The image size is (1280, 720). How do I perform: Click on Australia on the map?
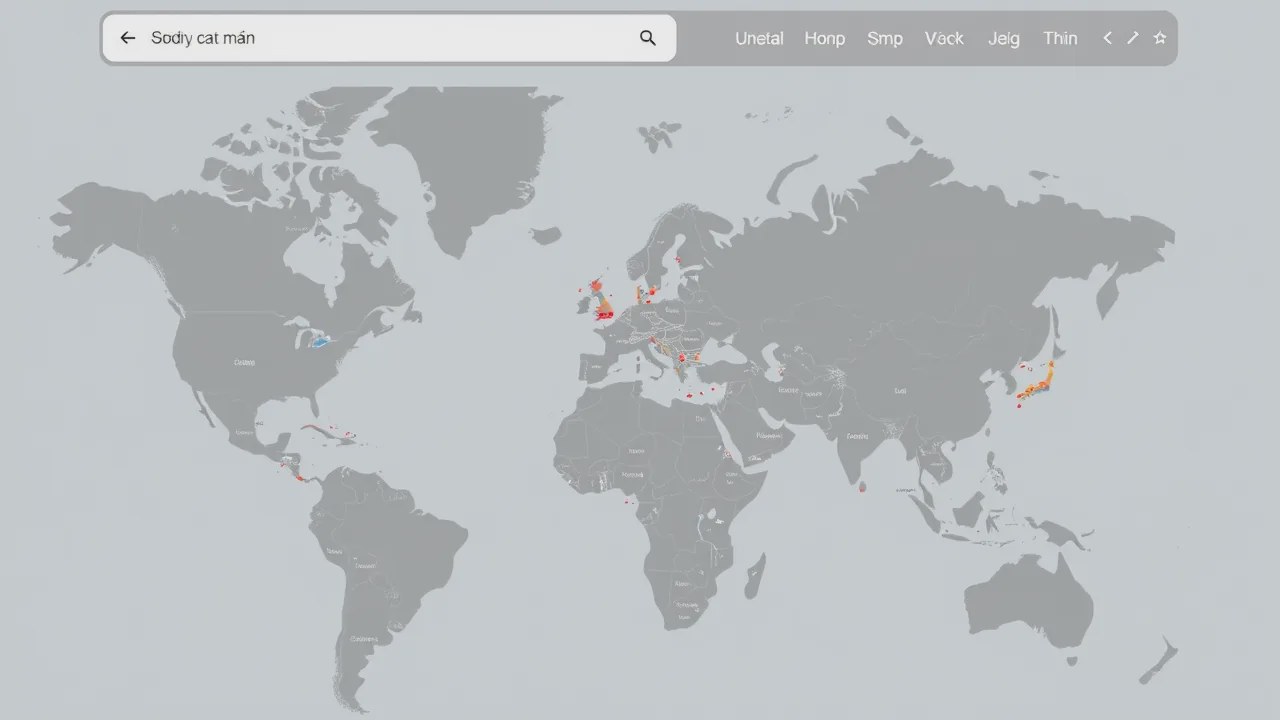tap(1028, 601)
